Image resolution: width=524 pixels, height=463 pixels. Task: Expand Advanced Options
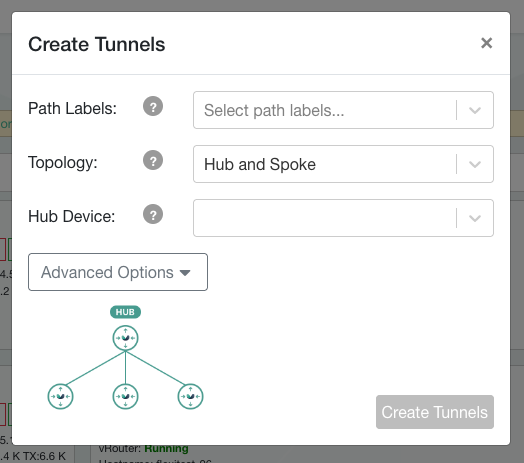coord(118,272)
